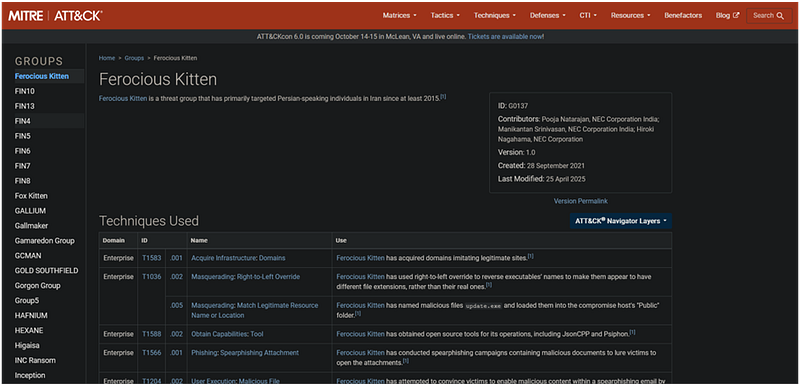Open technique ID T1588
The width and height of the screenshot is (800, 386).
[152, 334]
